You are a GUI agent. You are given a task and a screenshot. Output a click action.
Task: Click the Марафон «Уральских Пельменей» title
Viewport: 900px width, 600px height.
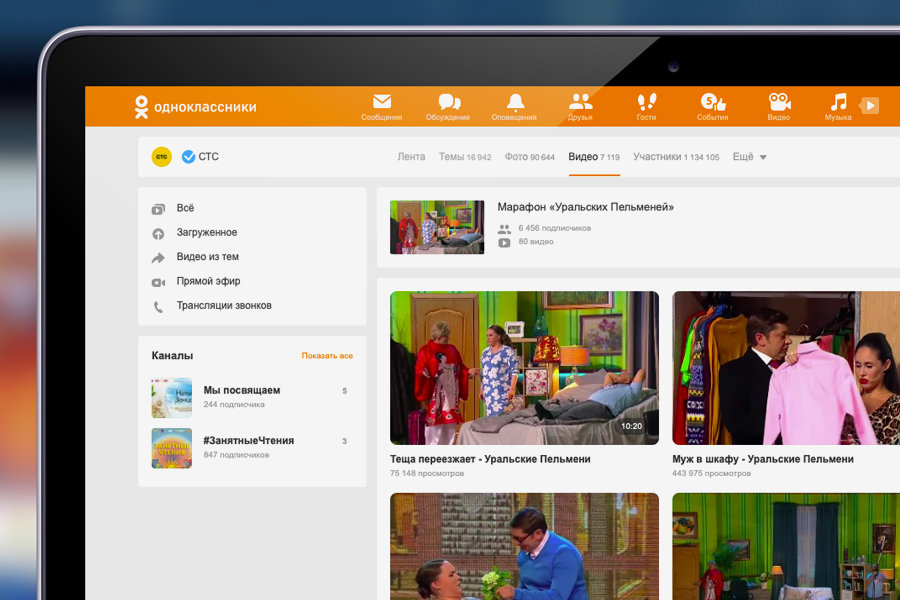pos(585,207)
